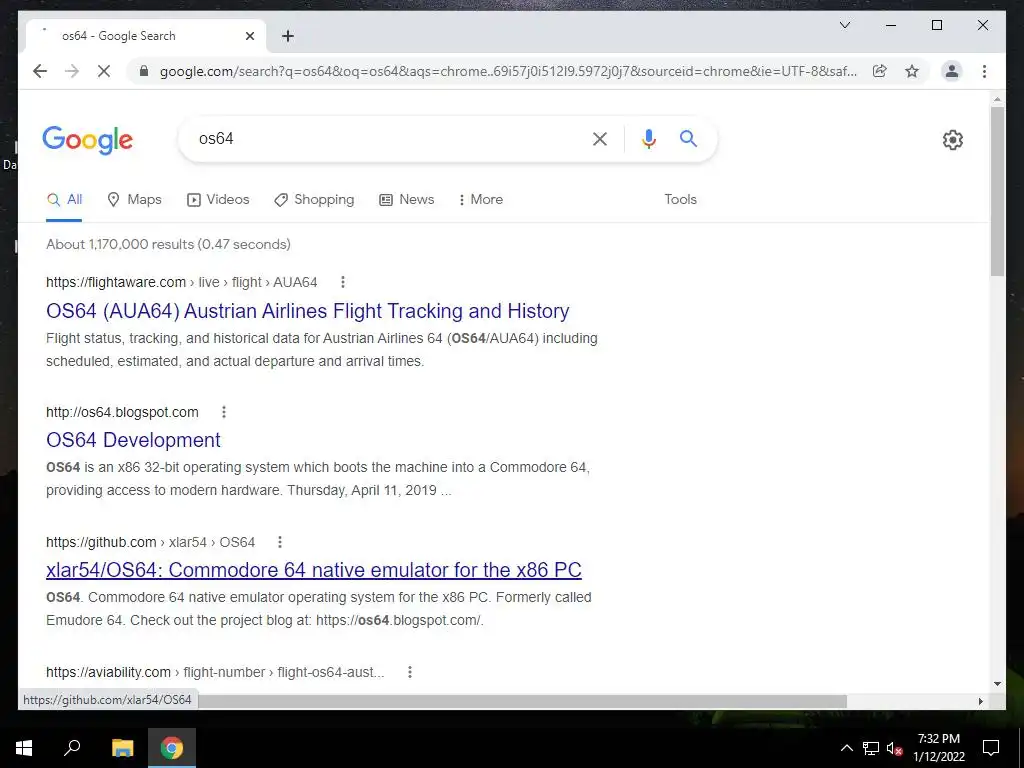Open options for flightaware.com result

[343, 282]
